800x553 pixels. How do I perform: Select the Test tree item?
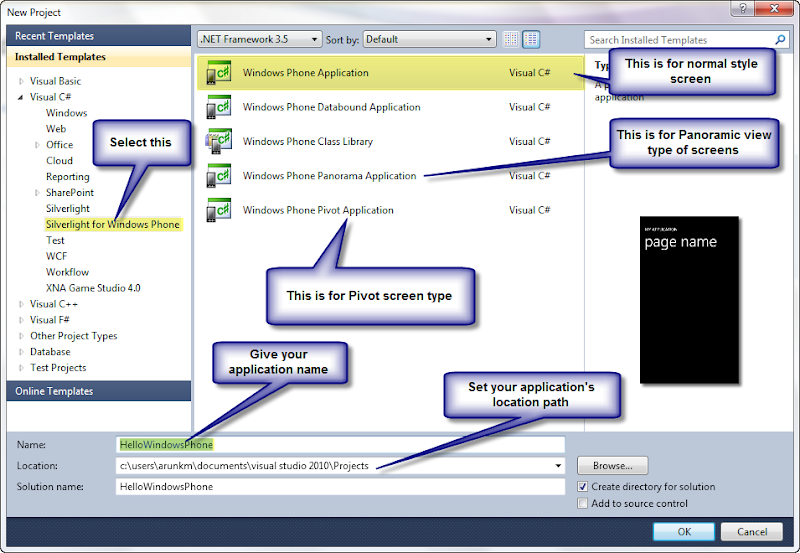55,240
